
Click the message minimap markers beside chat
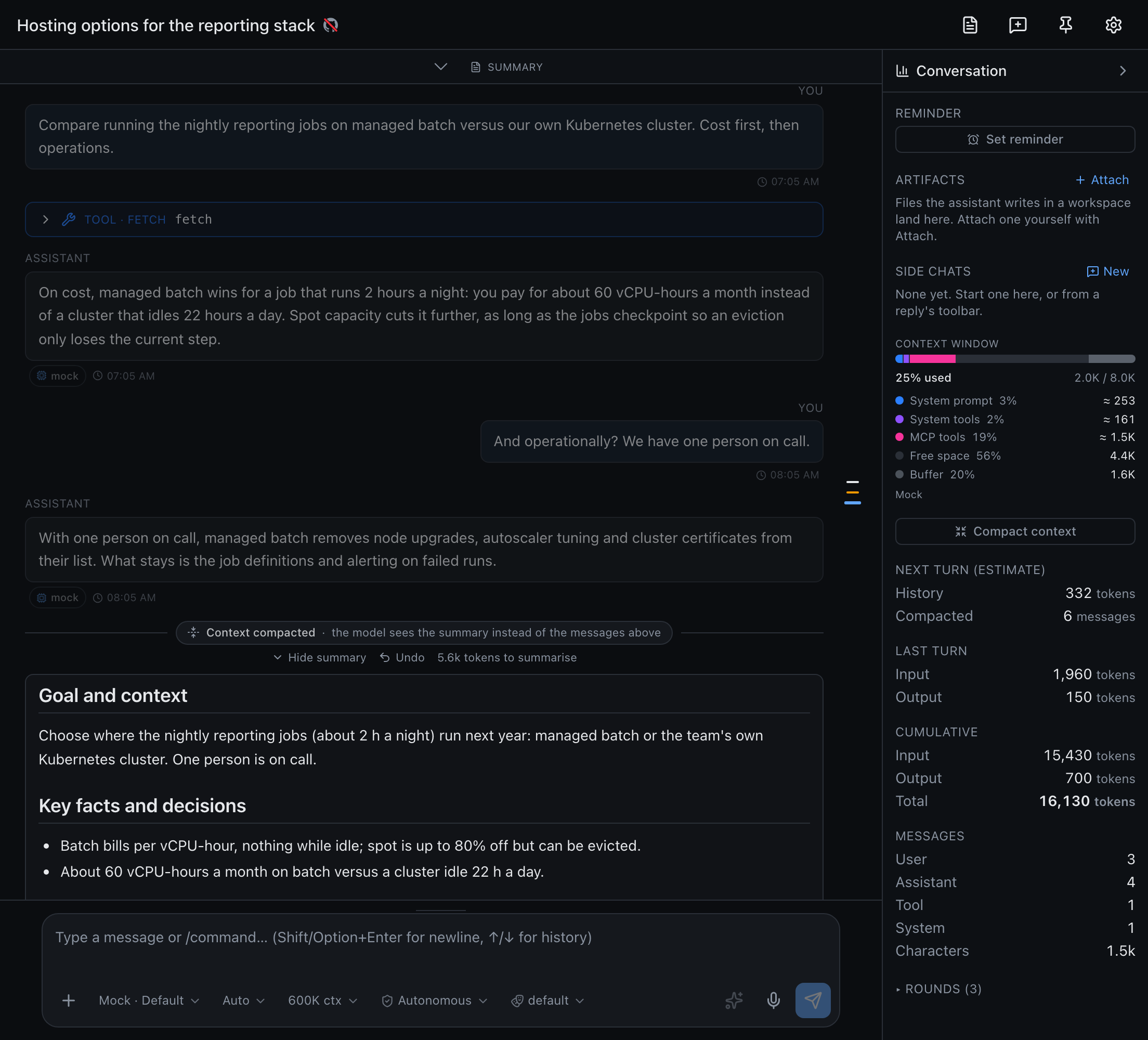853,492
